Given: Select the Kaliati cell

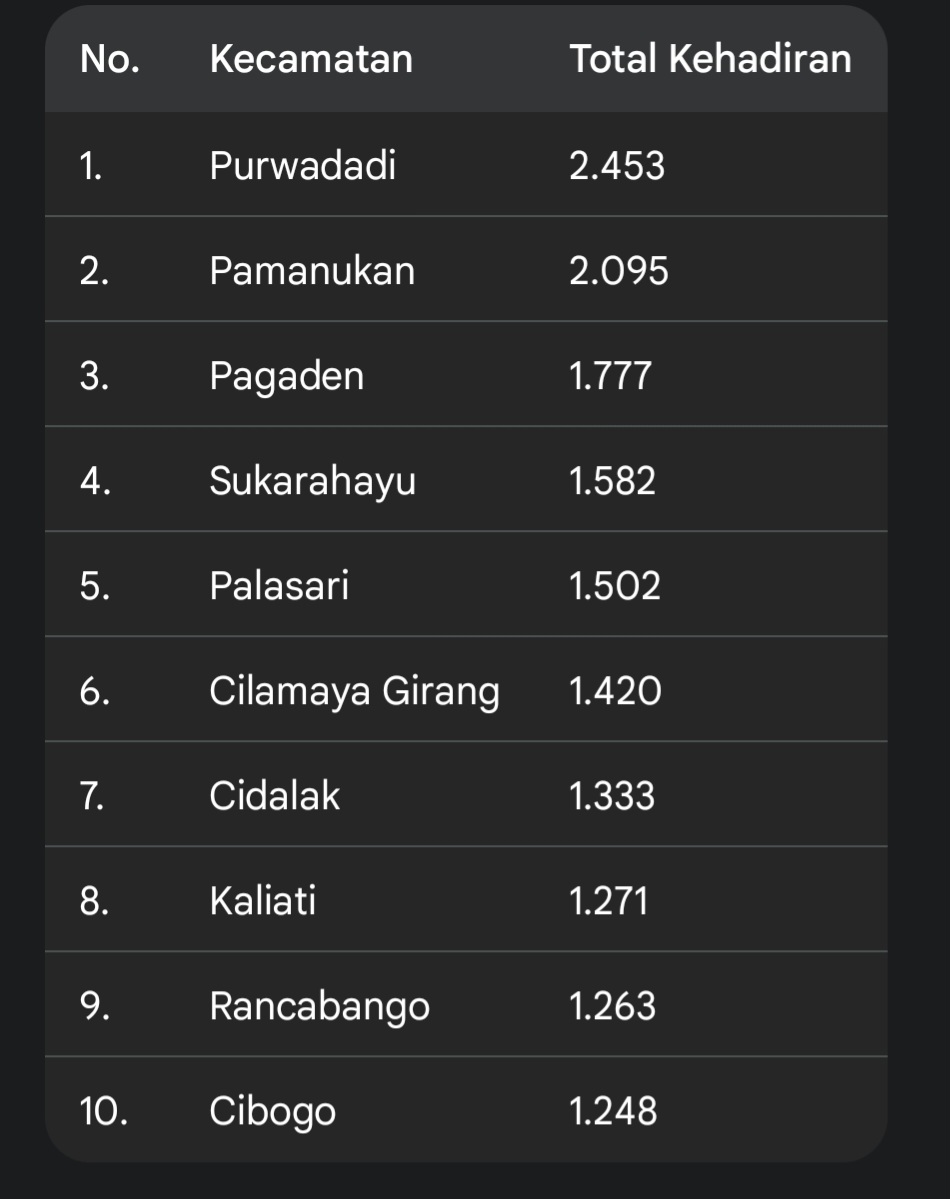Looking at the screenshot, I should pyautogui.click(x=263, y=901).
